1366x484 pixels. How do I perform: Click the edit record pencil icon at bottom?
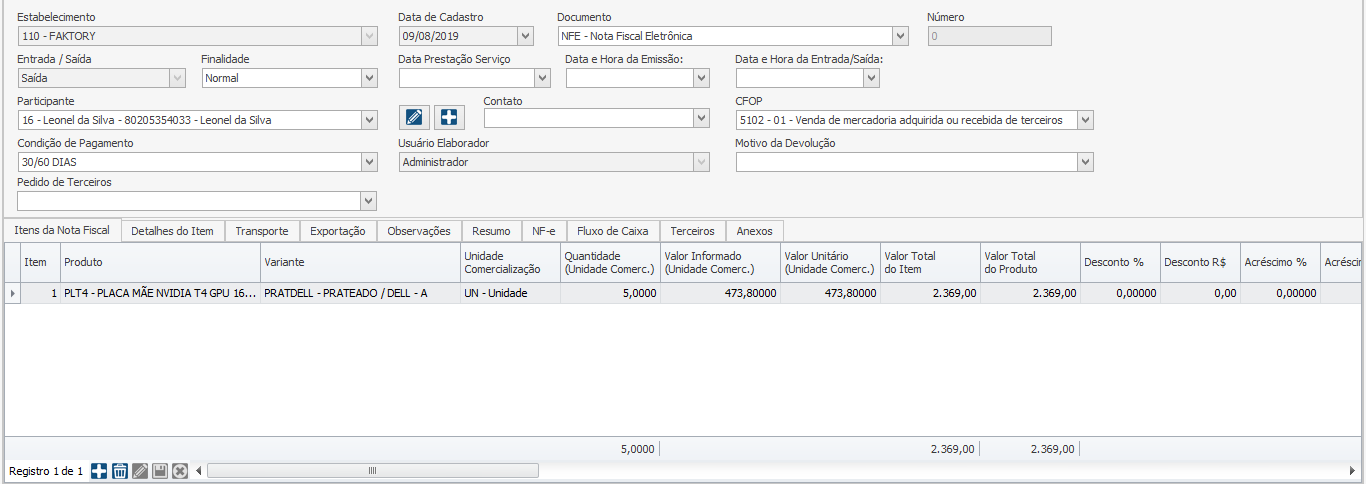[x=140, y=471]
